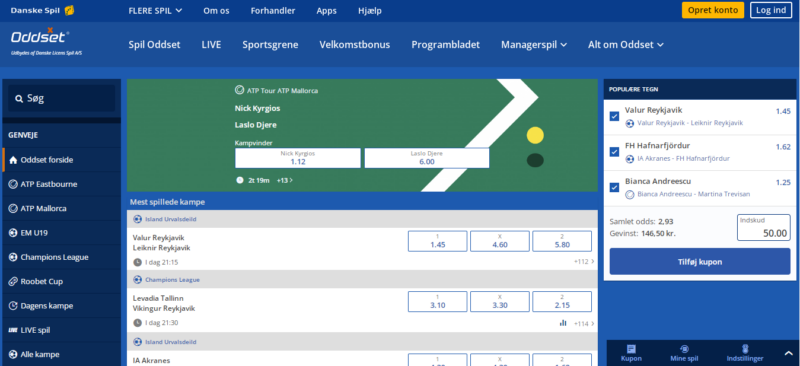Image resolution: width=800 pixels, height=366 pixels.
Task: Click the Log ind button
Action: tap(771, 10)
